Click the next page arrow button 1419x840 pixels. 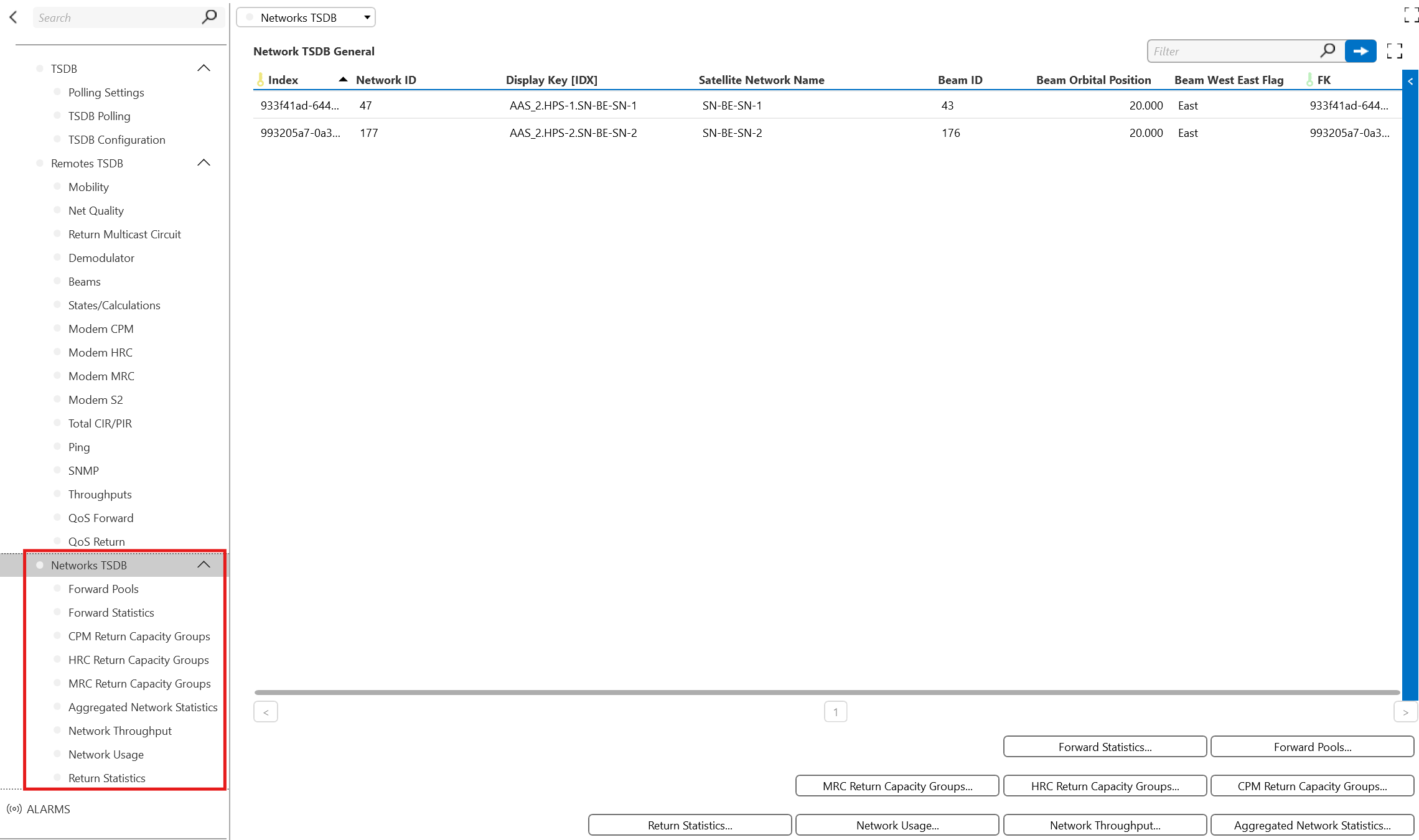click(x=1405, y=712)
